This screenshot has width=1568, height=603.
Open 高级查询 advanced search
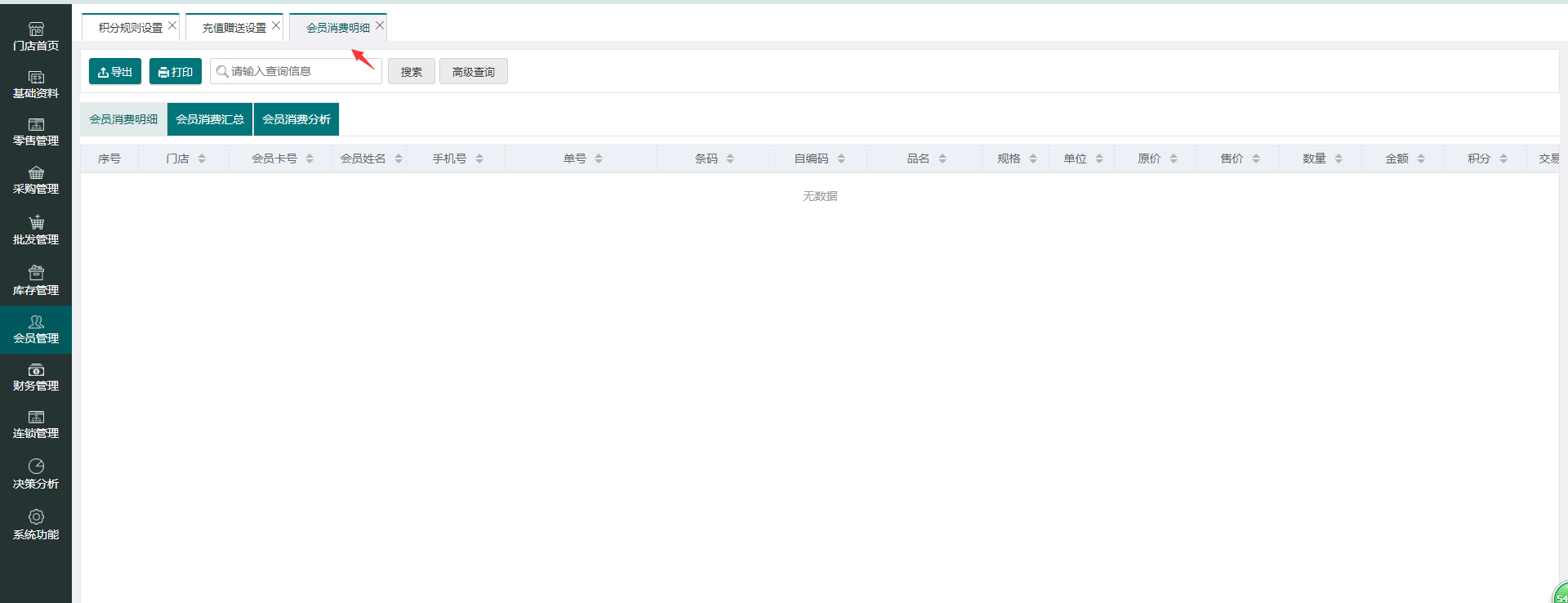click(x=474, y=72)
